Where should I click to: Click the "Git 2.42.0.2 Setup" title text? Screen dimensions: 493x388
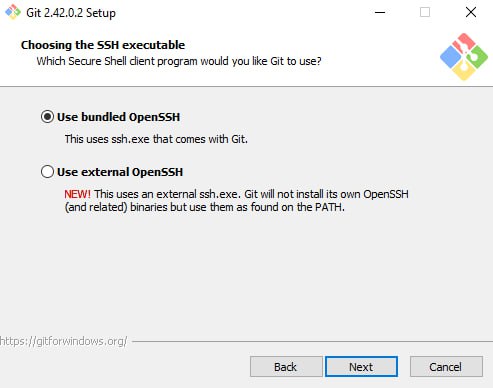coord(71,13)
